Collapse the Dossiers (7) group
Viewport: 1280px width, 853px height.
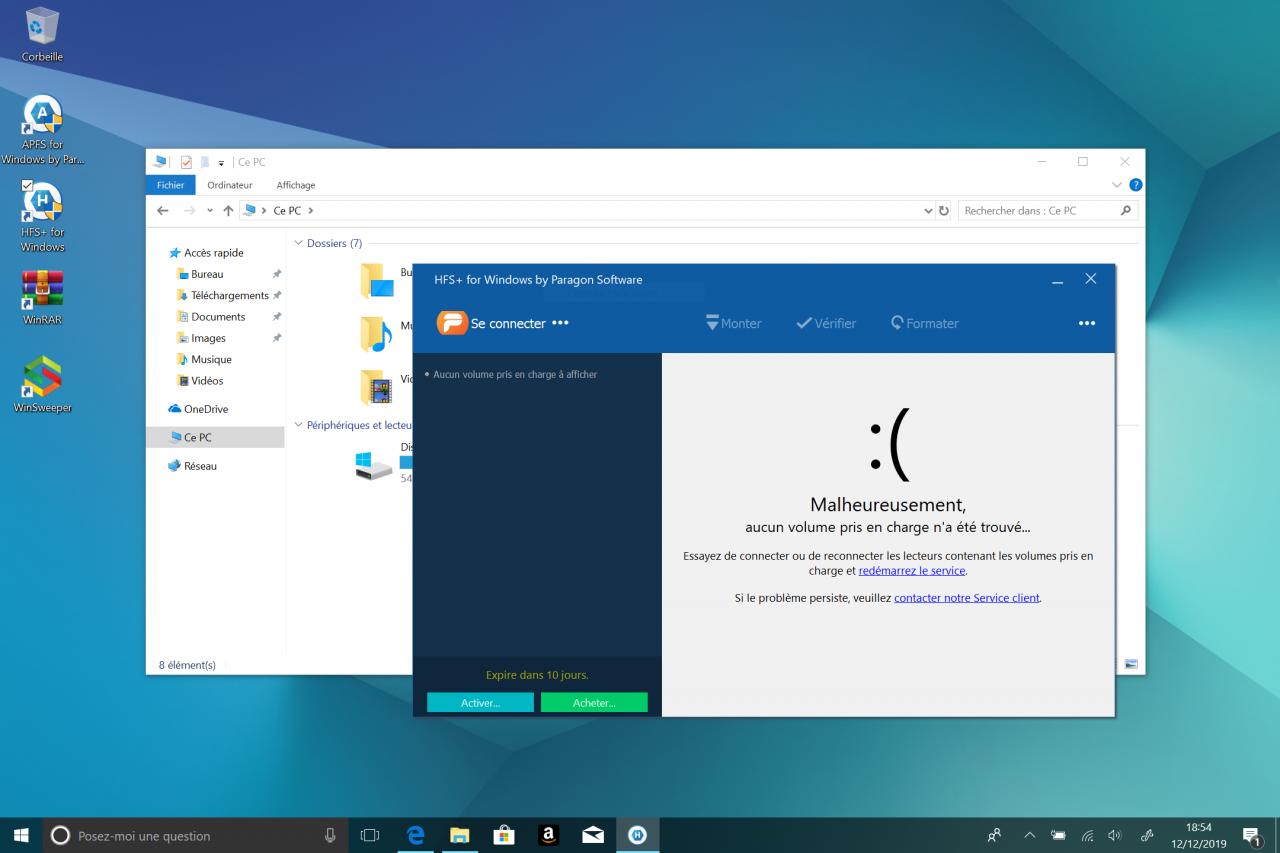coord(298,243)
